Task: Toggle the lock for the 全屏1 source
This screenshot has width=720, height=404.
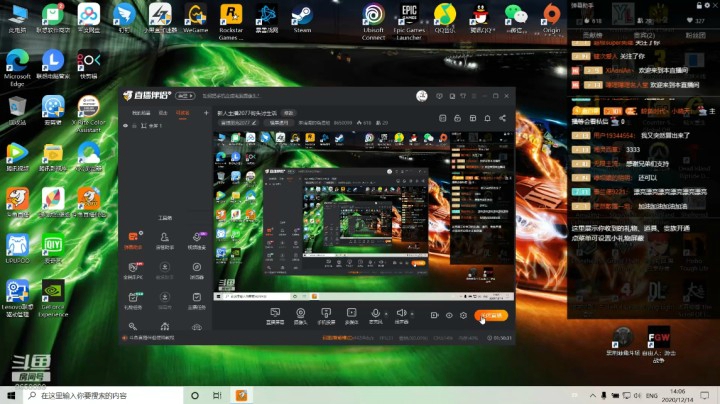Action: click(135, 126)
